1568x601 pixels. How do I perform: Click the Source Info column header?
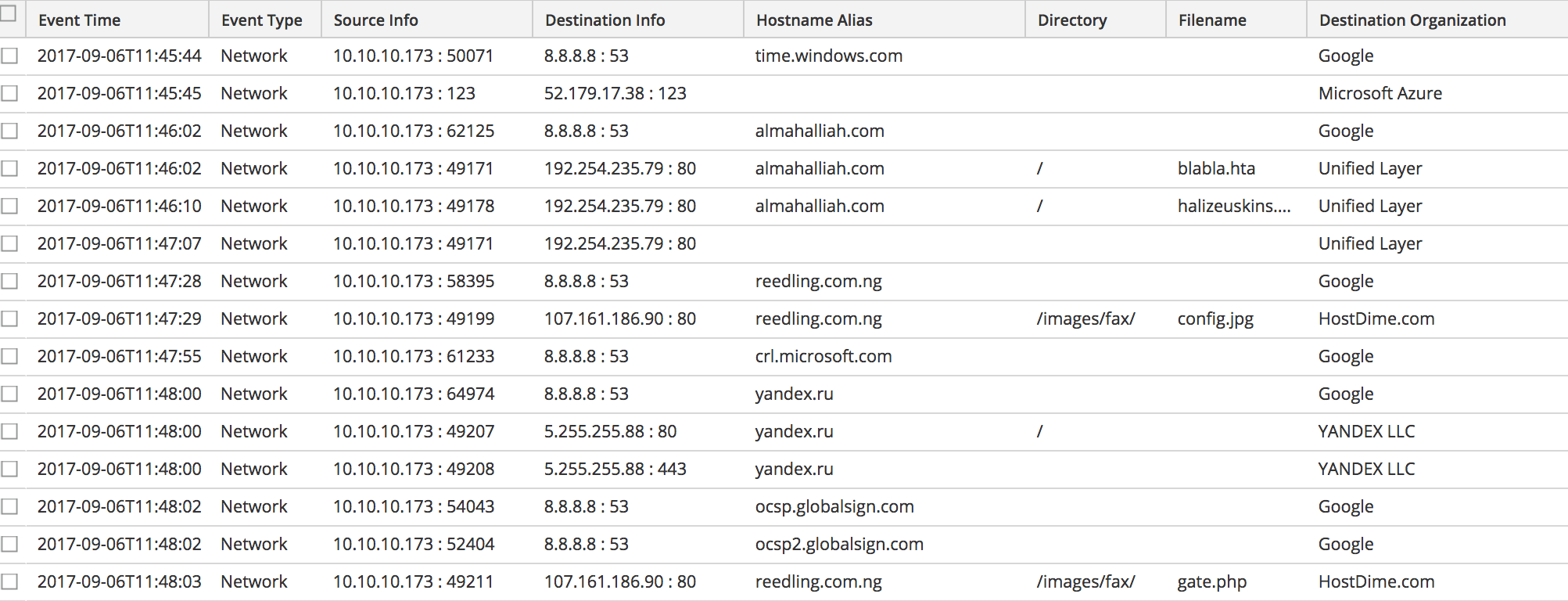tap(375, 20)
